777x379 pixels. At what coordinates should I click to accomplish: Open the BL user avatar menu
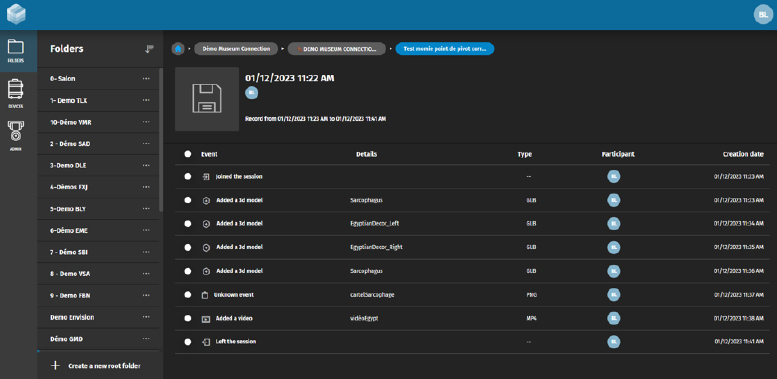[x=763, y=15]
